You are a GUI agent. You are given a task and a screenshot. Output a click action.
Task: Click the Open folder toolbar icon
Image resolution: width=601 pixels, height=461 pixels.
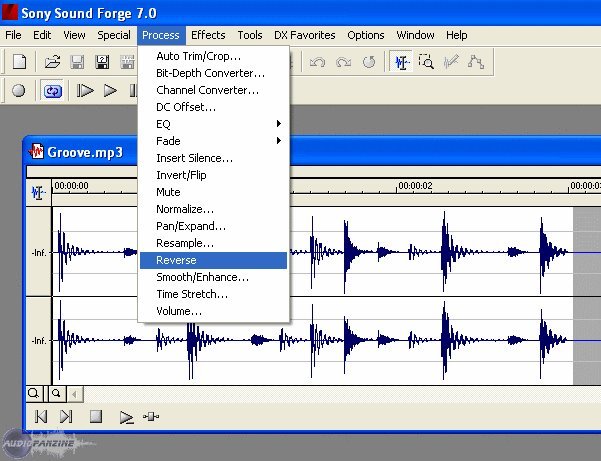click(52, 62)
